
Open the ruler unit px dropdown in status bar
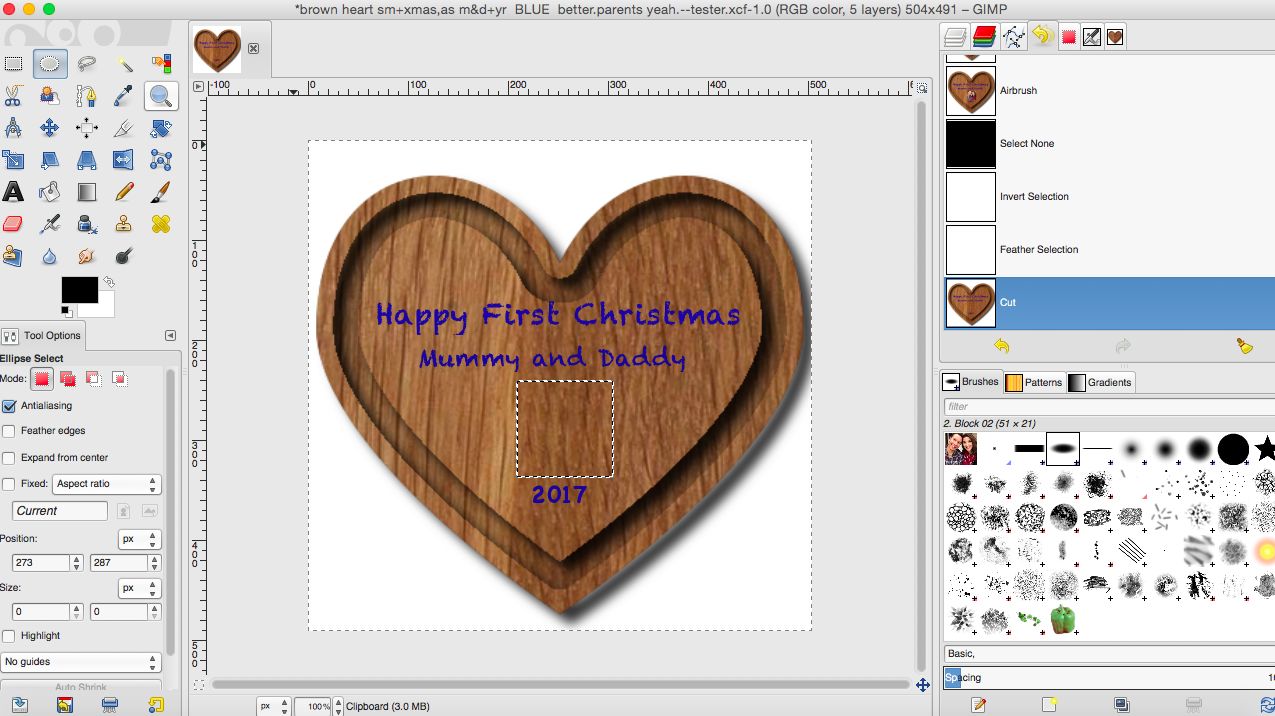click(273, 706)
